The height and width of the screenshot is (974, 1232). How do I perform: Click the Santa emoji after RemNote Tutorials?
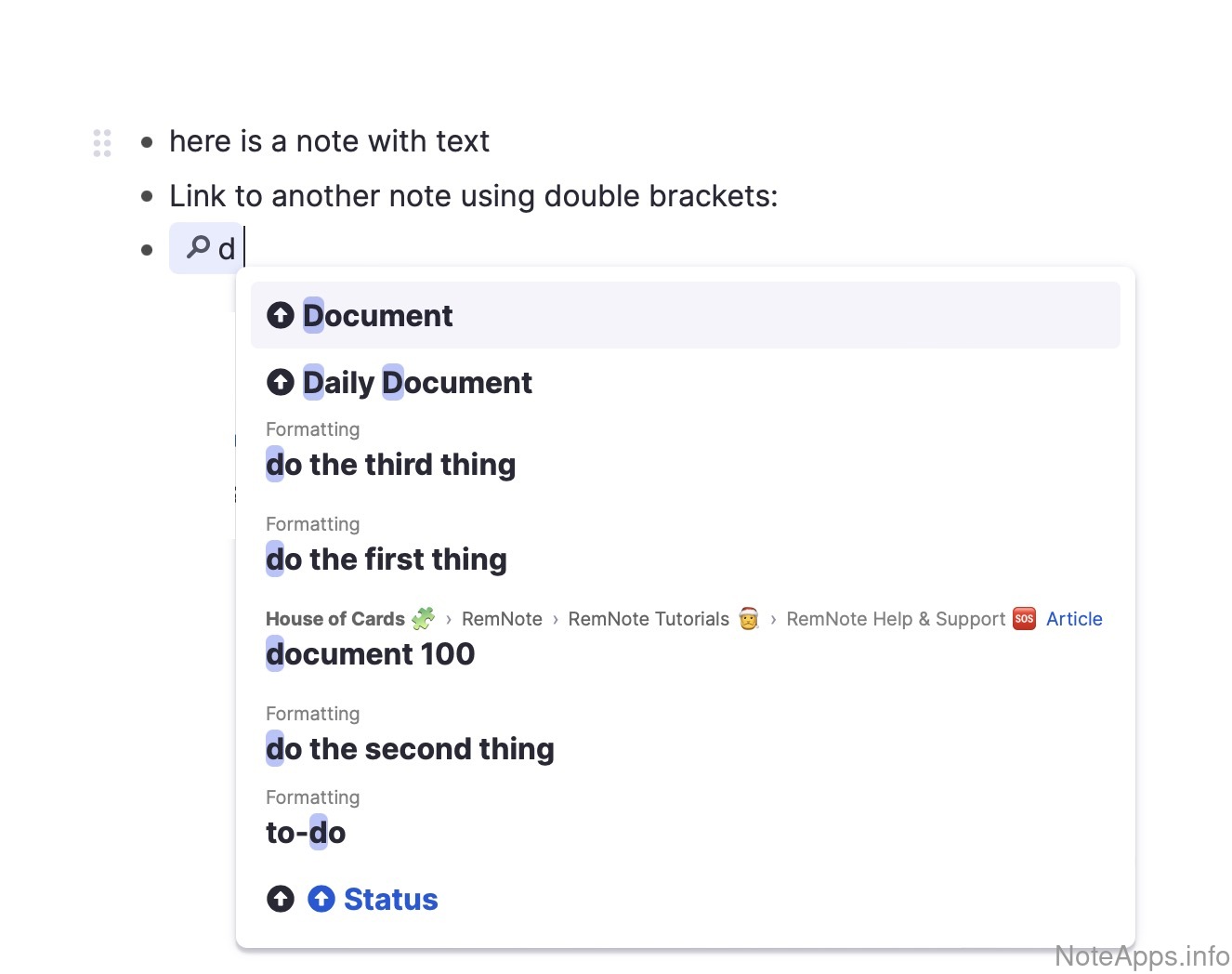[x=749, y=618]
